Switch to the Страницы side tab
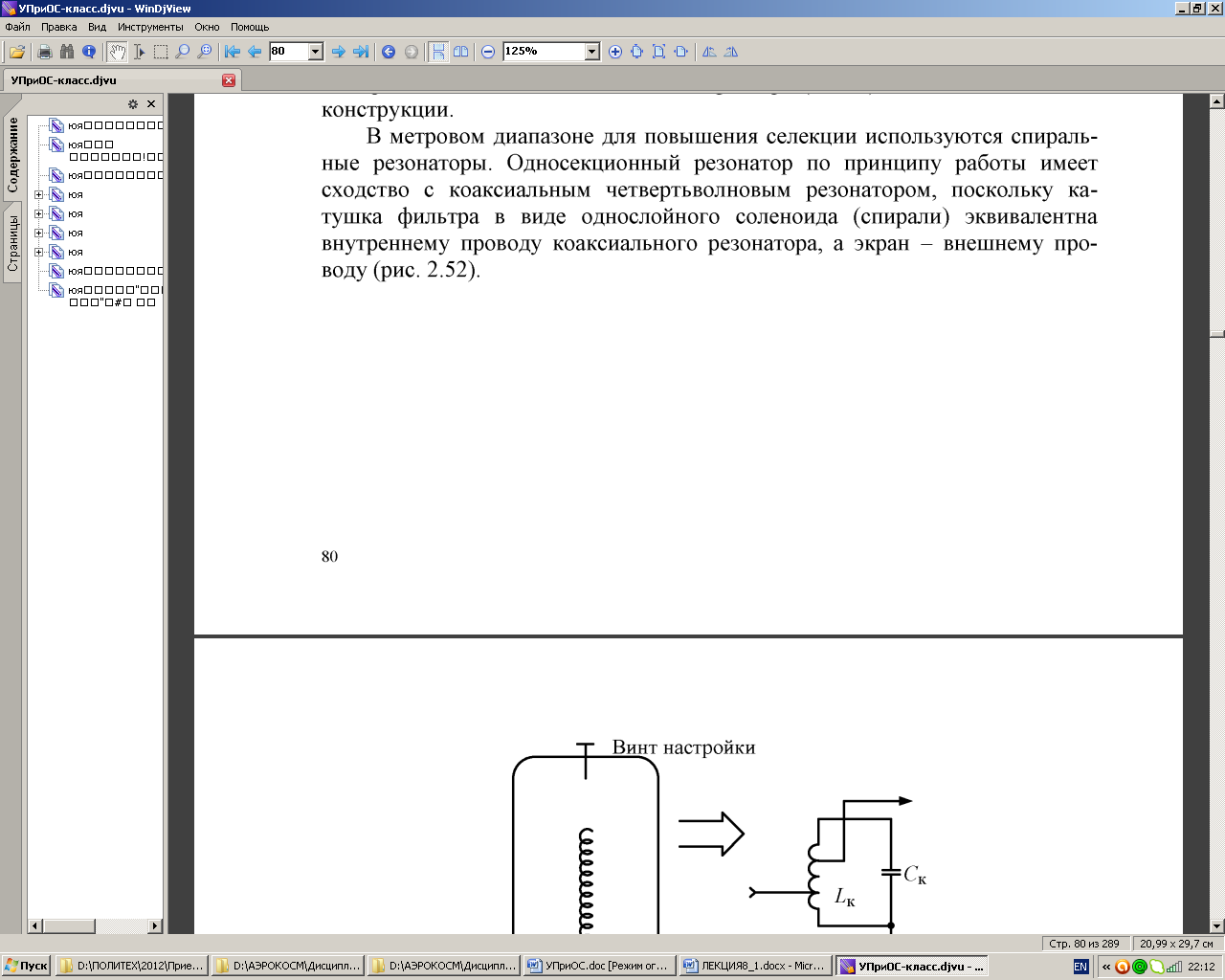 (x=13, y=243)
